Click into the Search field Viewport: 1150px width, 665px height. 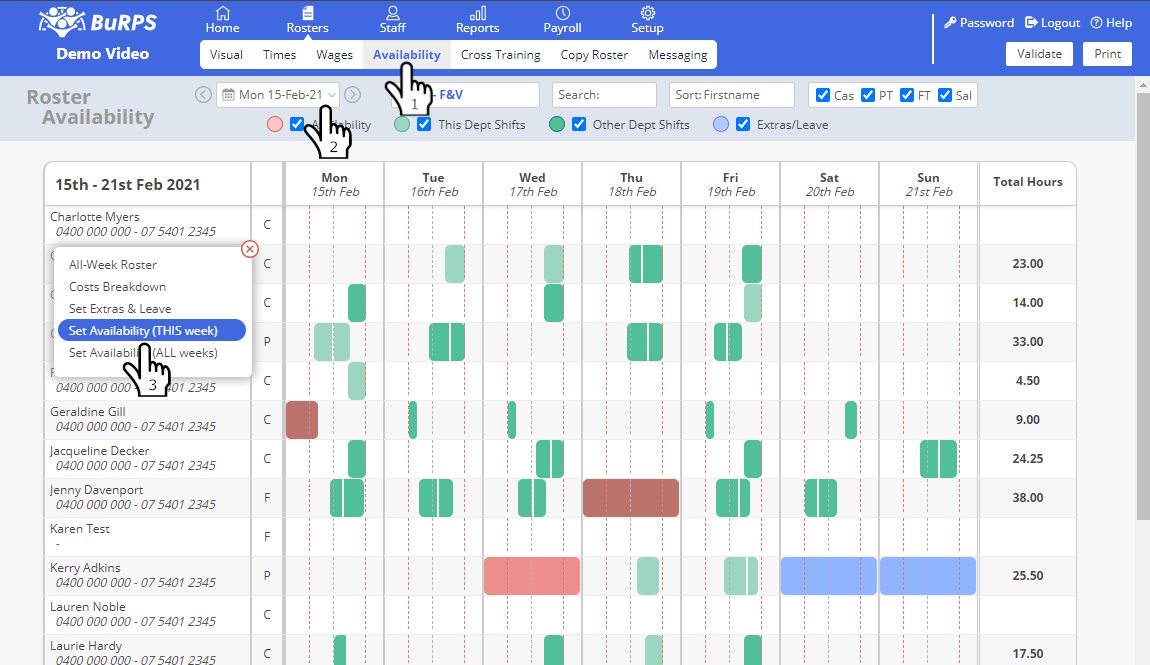point(604,95)
